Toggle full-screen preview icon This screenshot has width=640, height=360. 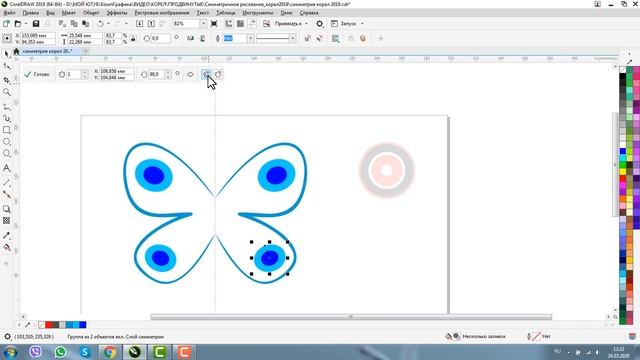[214, 24]
